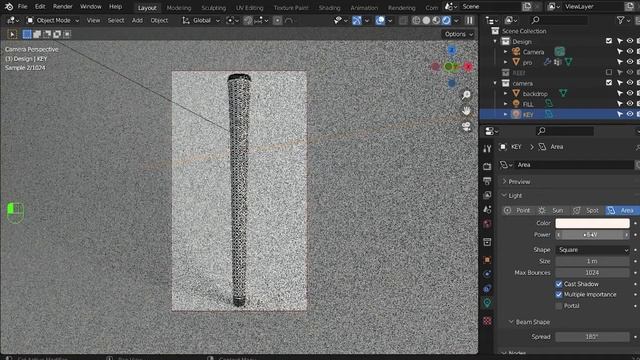Select the FILL light in outliner
640x360 pixels.
(x=528, y=104)
